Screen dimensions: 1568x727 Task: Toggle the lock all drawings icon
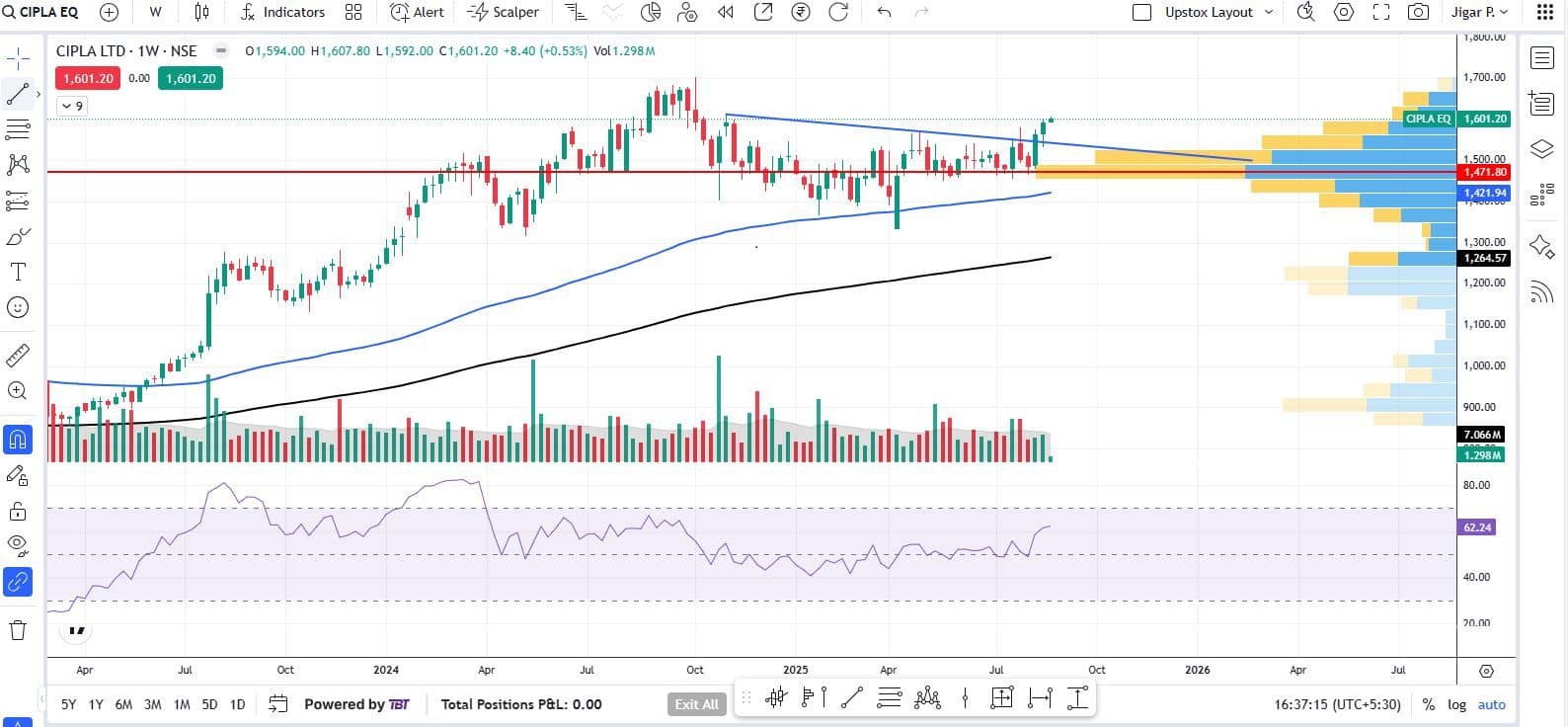click(18, 511)
